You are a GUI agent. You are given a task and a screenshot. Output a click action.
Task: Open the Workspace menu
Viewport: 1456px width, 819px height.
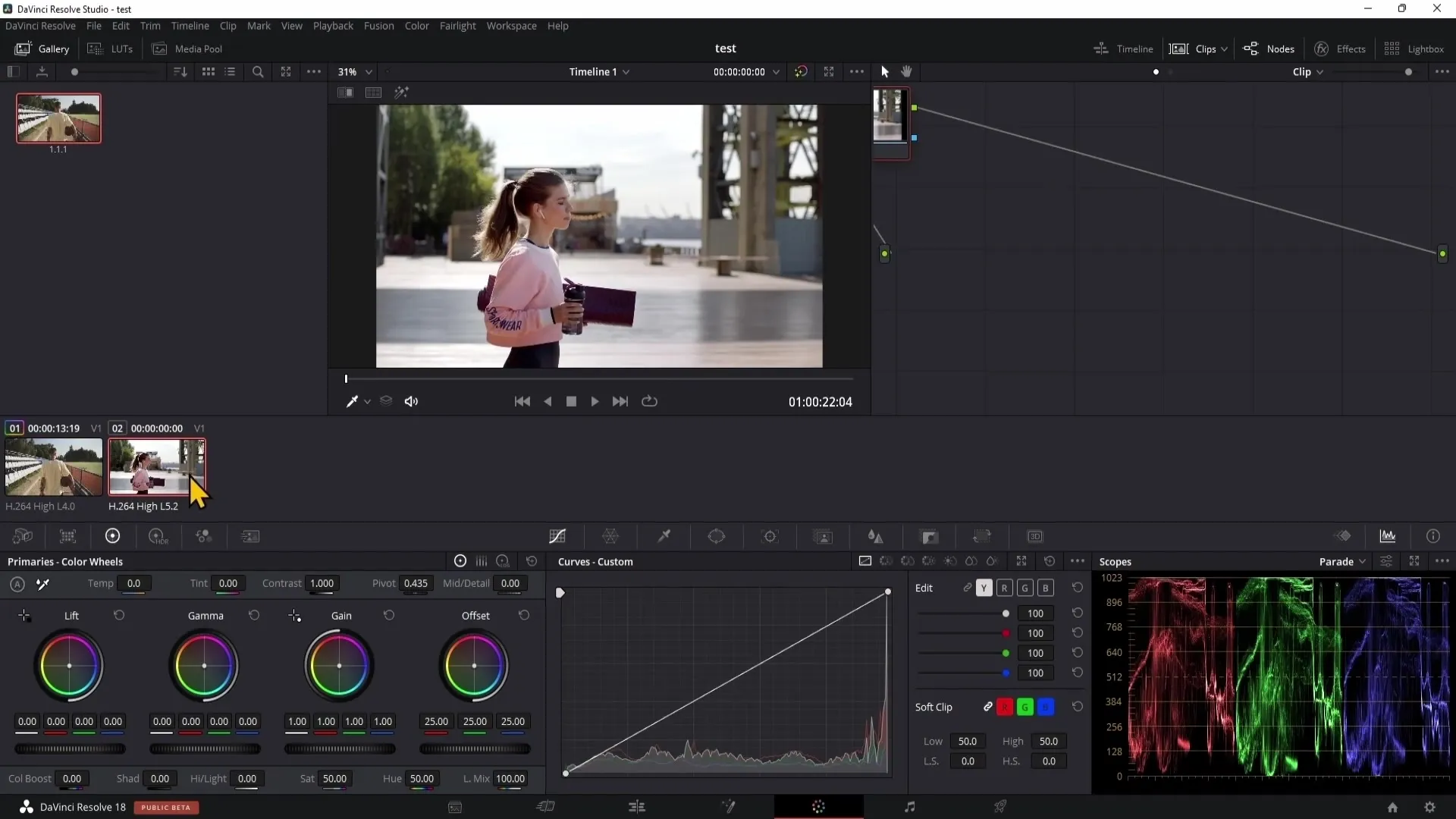511,26
